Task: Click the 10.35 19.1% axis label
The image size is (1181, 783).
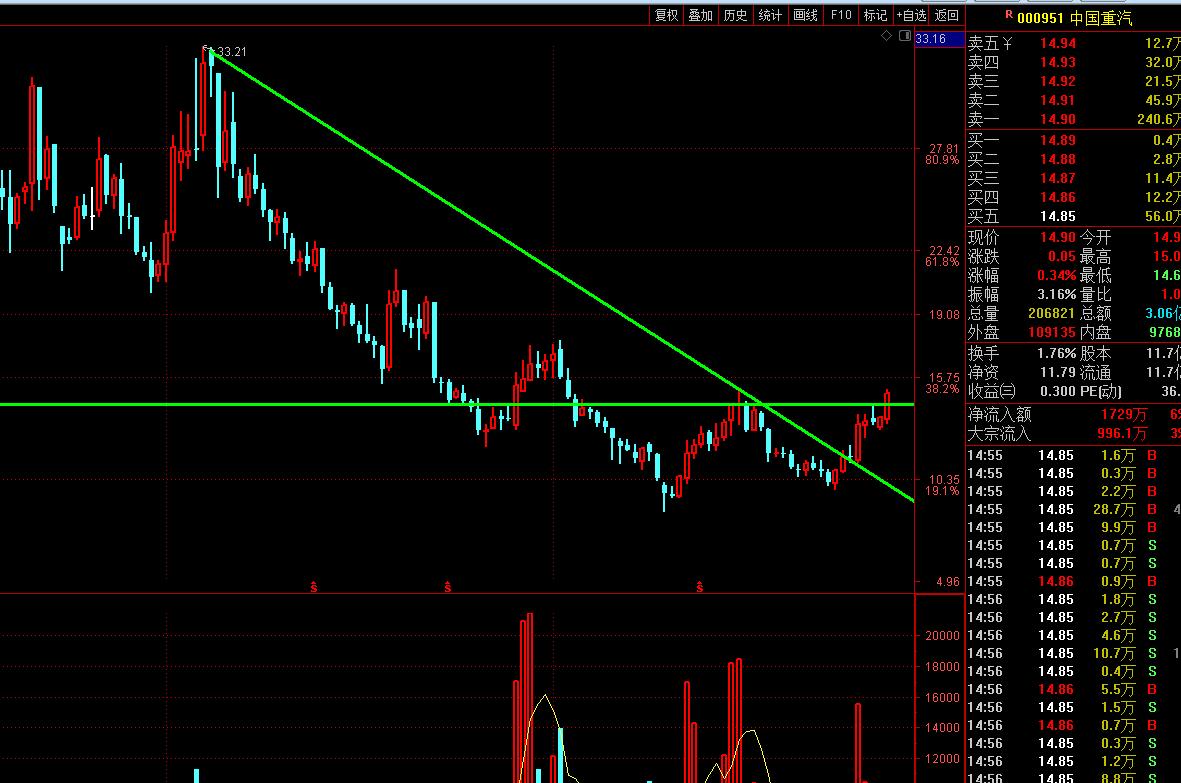Action: [x=943, y=485]
